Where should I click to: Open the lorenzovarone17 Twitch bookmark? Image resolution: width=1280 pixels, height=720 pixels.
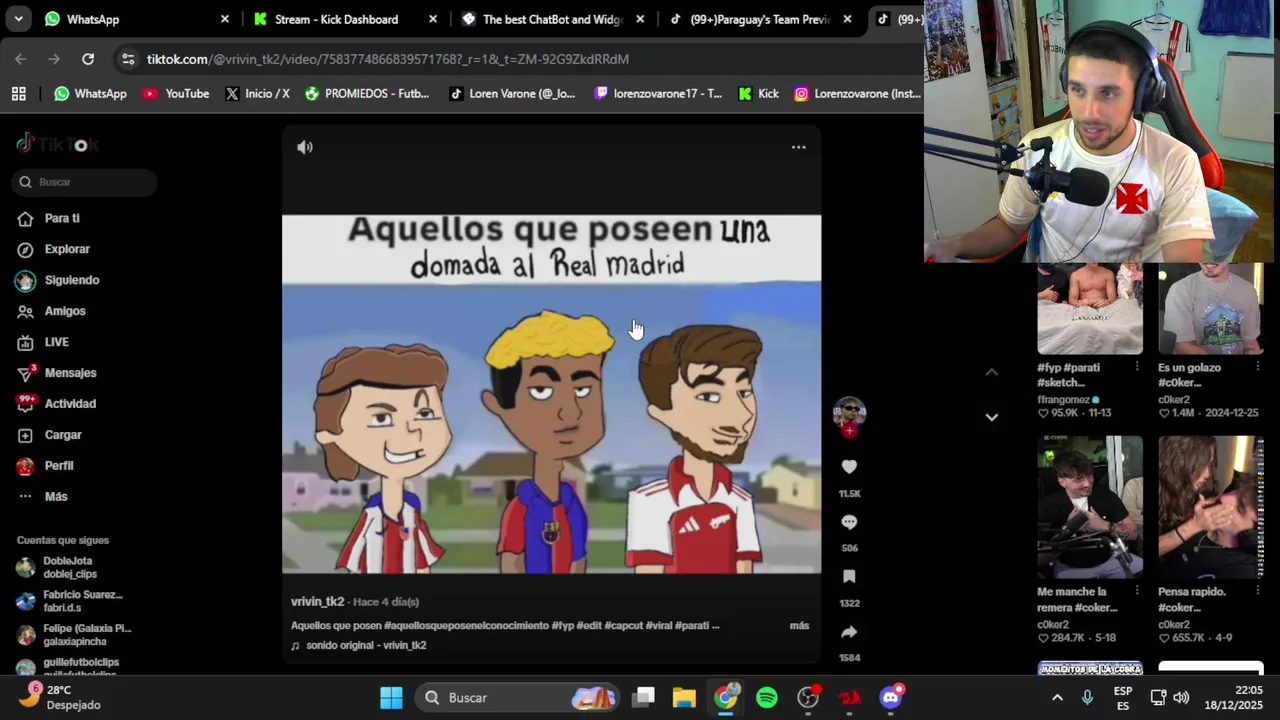[x=658, y=94]
